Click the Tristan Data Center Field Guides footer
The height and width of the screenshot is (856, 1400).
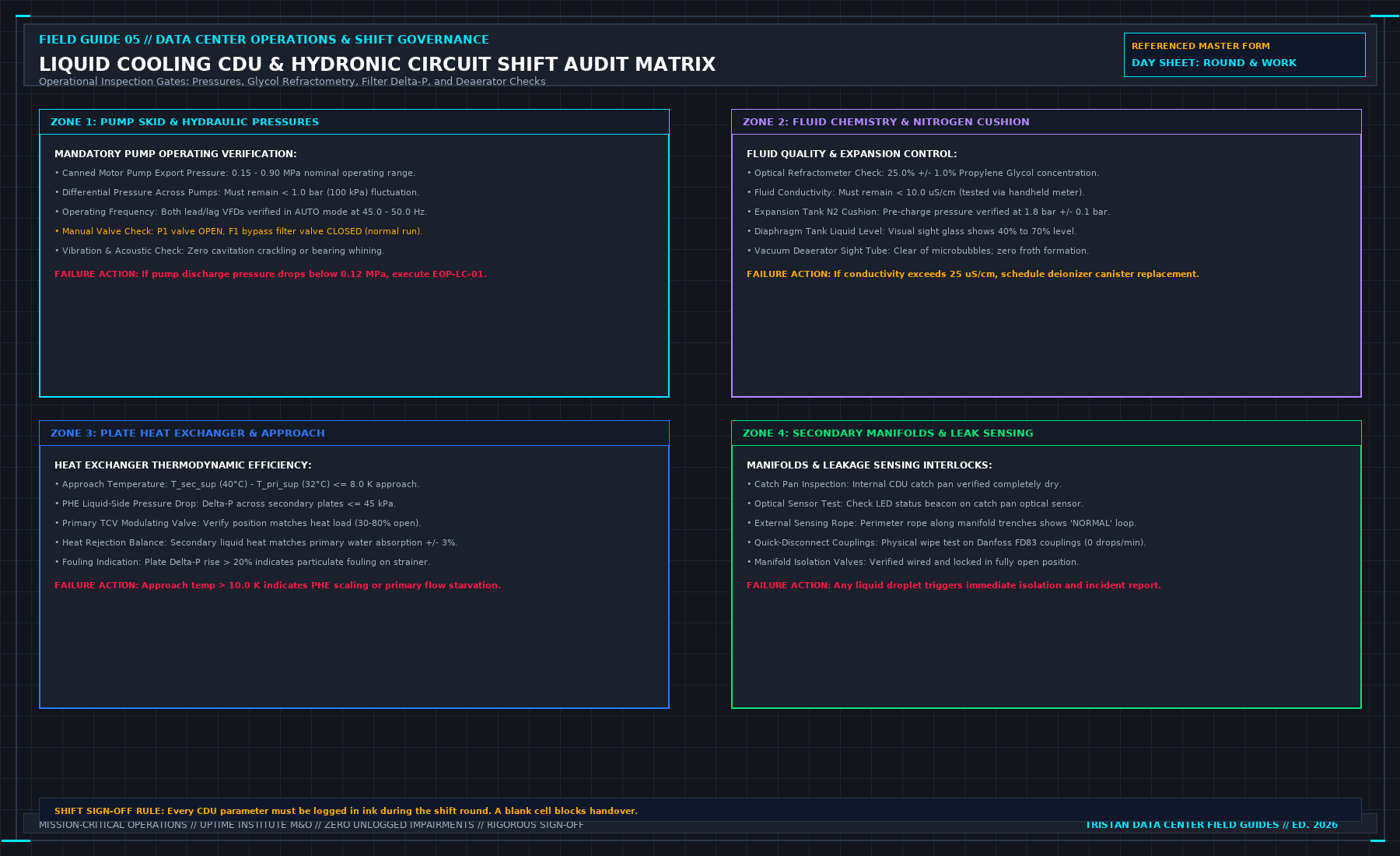[x=1212, y=825]
